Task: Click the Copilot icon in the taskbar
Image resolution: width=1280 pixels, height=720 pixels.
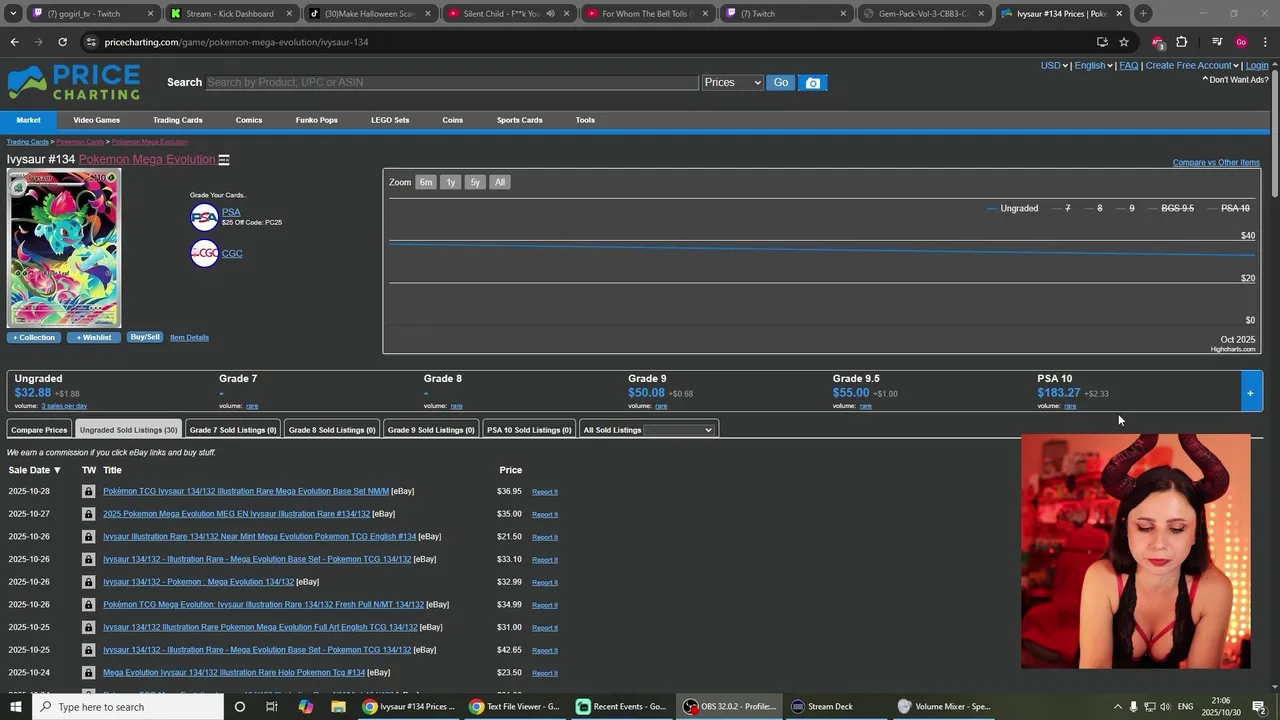Action: click(305, 707)
